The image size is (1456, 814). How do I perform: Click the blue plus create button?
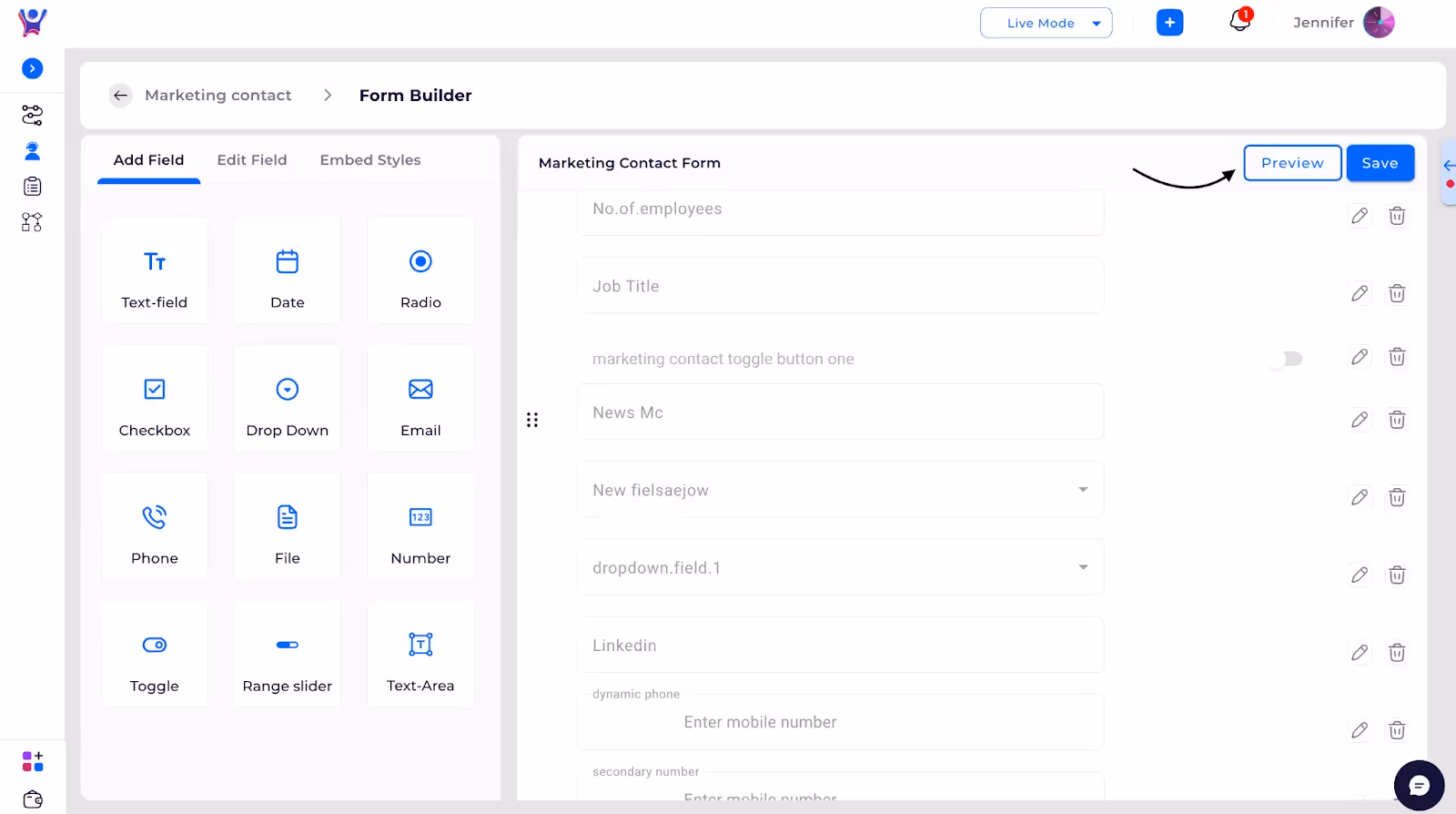click(x=1170, y=23)
